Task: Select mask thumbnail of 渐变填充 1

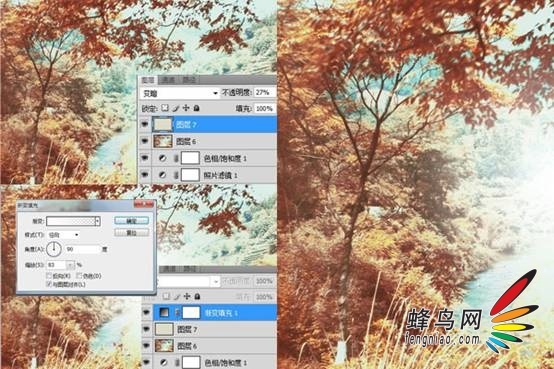Action: point(191,312)
